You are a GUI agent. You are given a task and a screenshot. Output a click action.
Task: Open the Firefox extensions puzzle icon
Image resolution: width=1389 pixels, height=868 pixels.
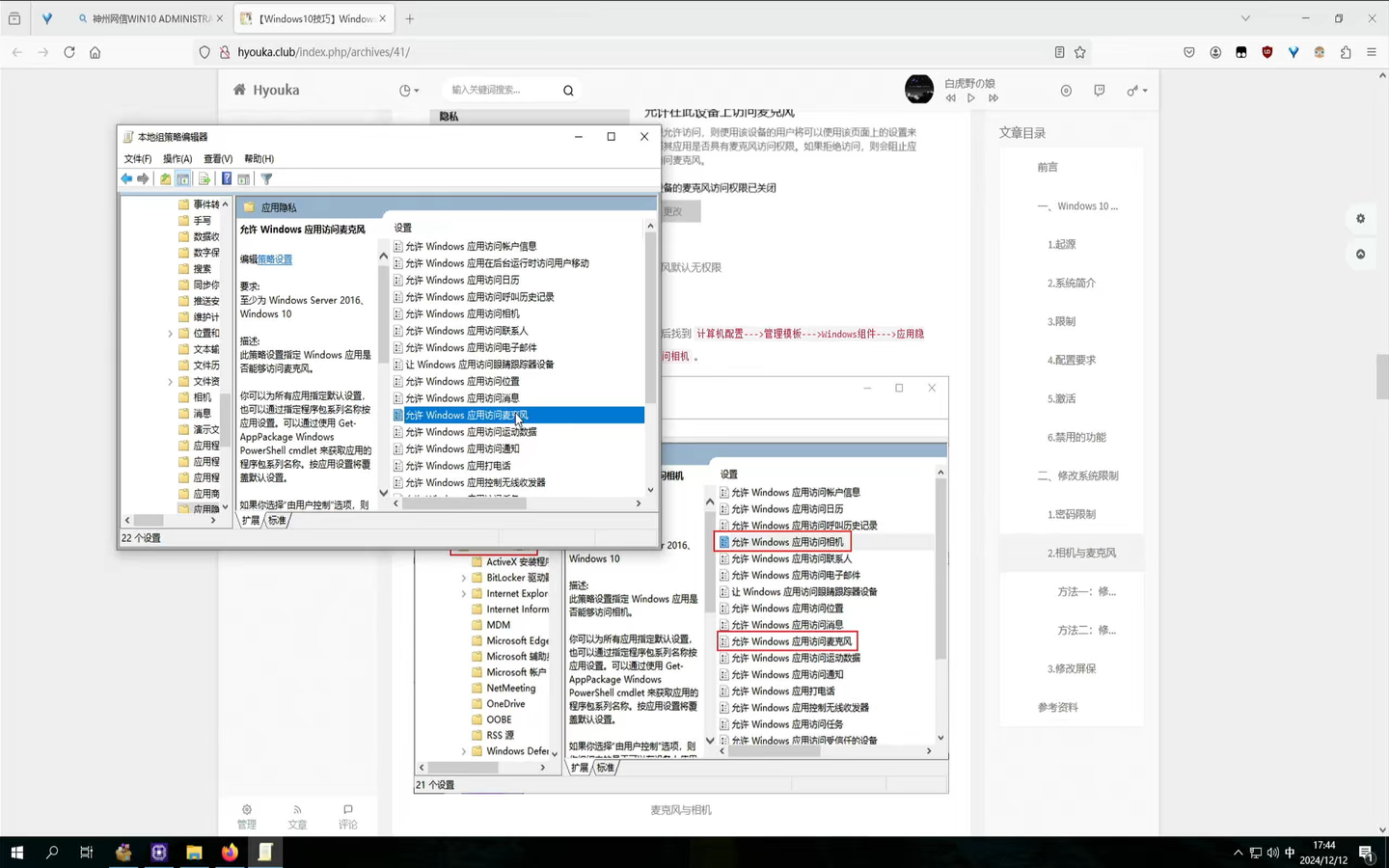(x=1346, y=52)
